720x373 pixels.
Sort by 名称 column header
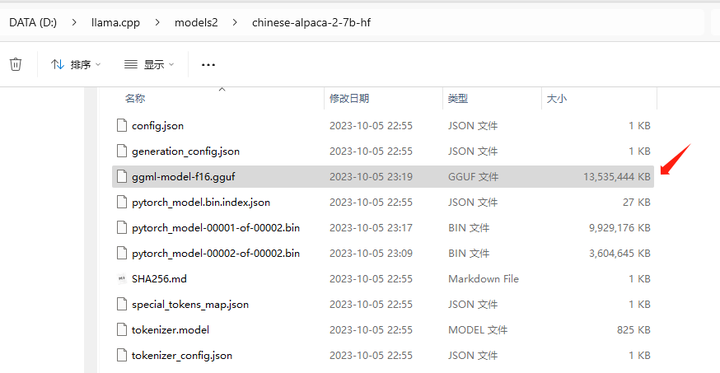[135, 98]
